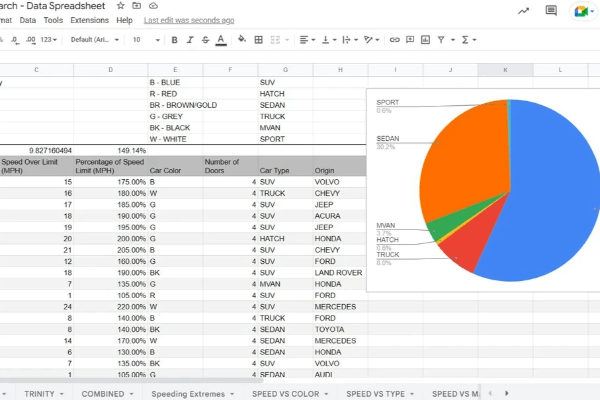600x400 pixels.
Task: Open the 'Last edit was seconds ago' link
Action: pos(189,20)
